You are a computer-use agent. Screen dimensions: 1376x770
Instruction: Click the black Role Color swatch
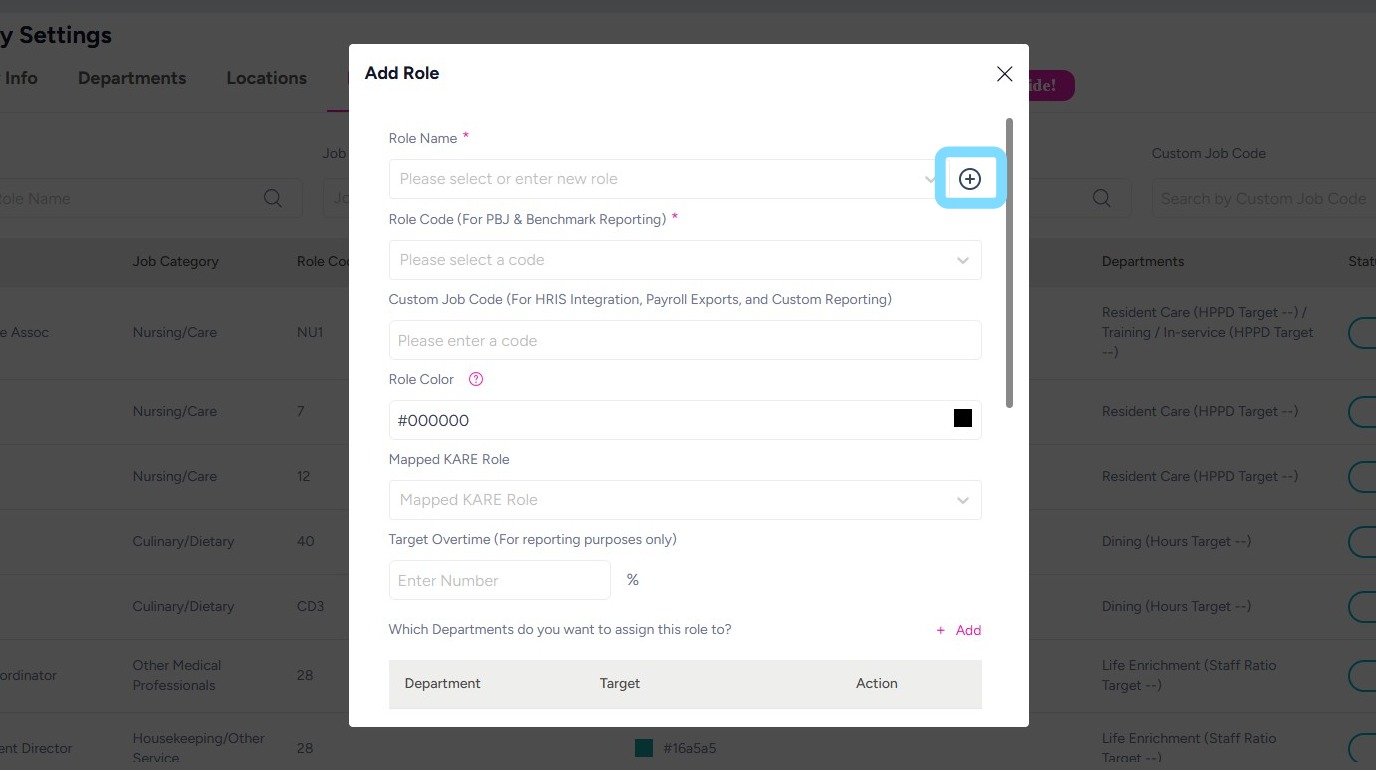(963, 419)
